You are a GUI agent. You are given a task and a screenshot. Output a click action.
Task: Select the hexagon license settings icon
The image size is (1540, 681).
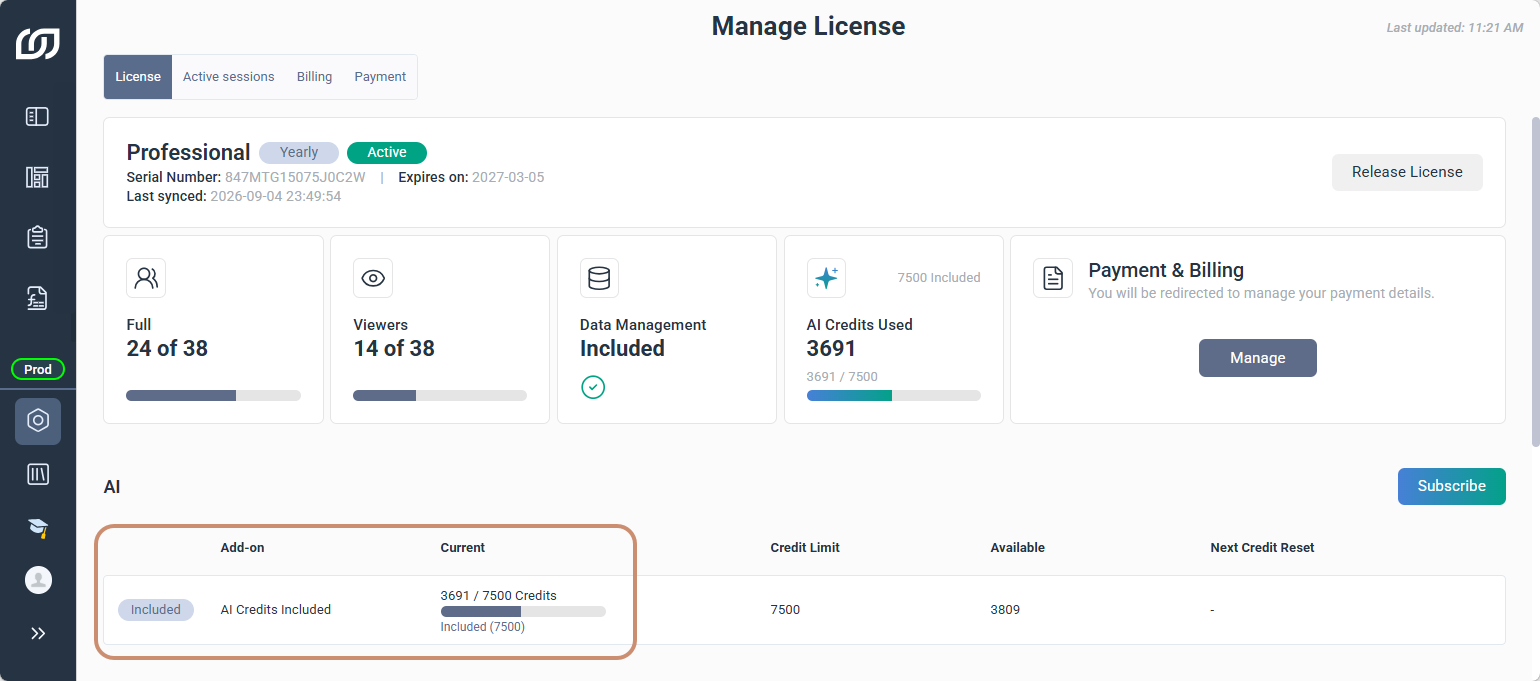pos(38,421)
